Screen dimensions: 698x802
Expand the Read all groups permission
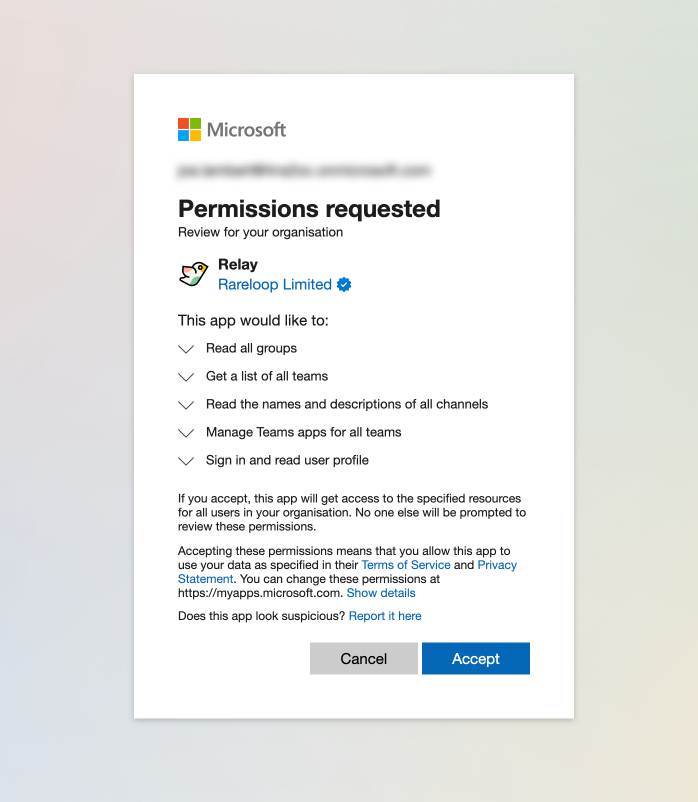point(185,349)
